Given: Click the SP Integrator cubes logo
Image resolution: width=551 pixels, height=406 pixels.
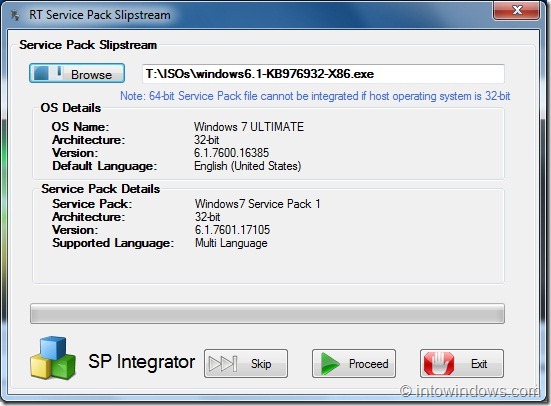Looking at the screenshot, I should [x=53, y=358].
